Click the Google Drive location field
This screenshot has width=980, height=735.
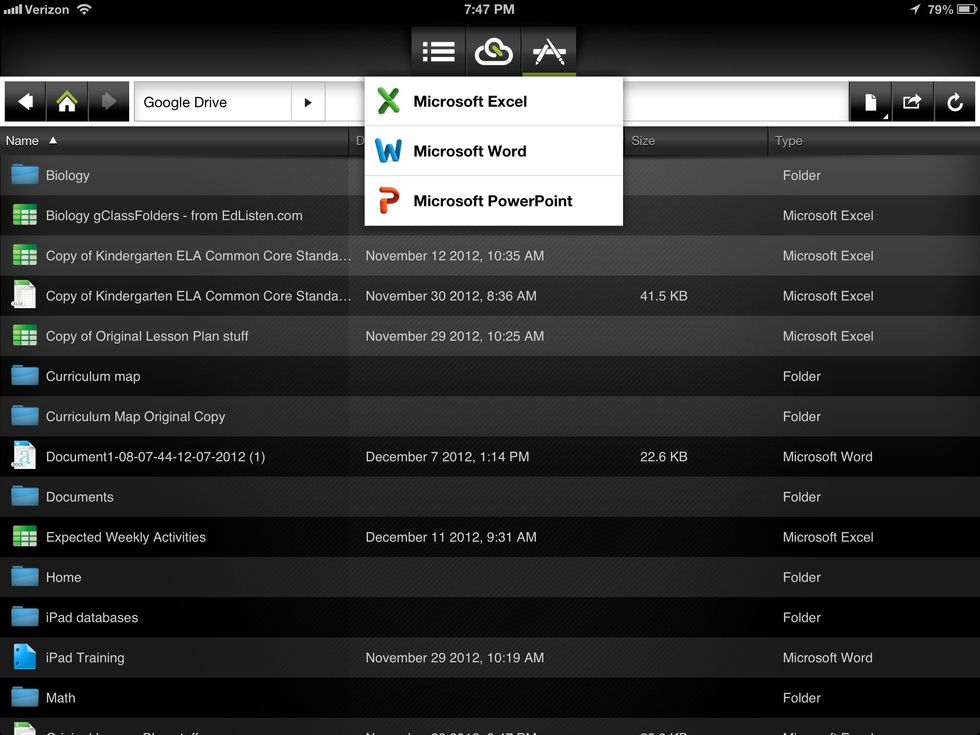click(212, 102)
